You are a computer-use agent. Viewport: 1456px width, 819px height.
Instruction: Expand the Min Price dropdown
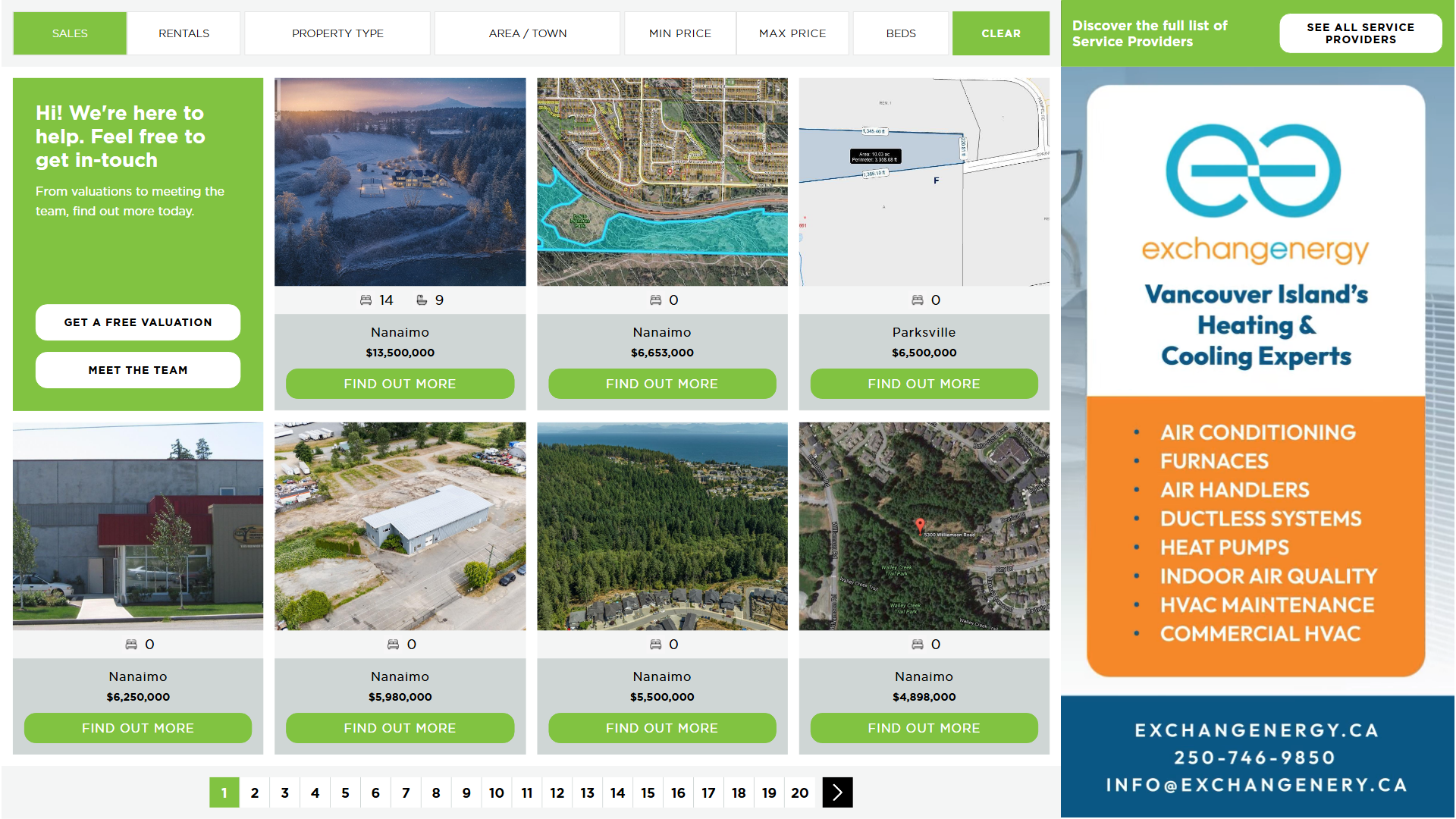(679, 33)
